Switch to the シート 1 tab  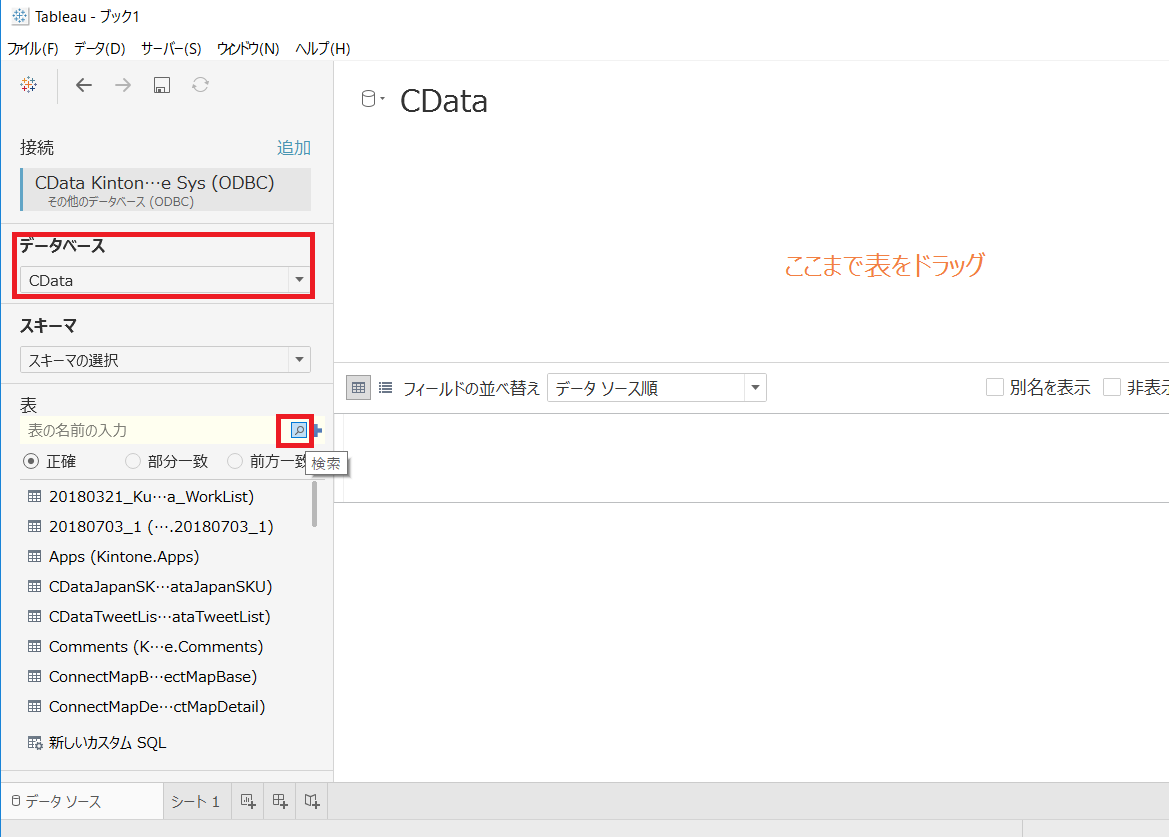pos(195,800)
